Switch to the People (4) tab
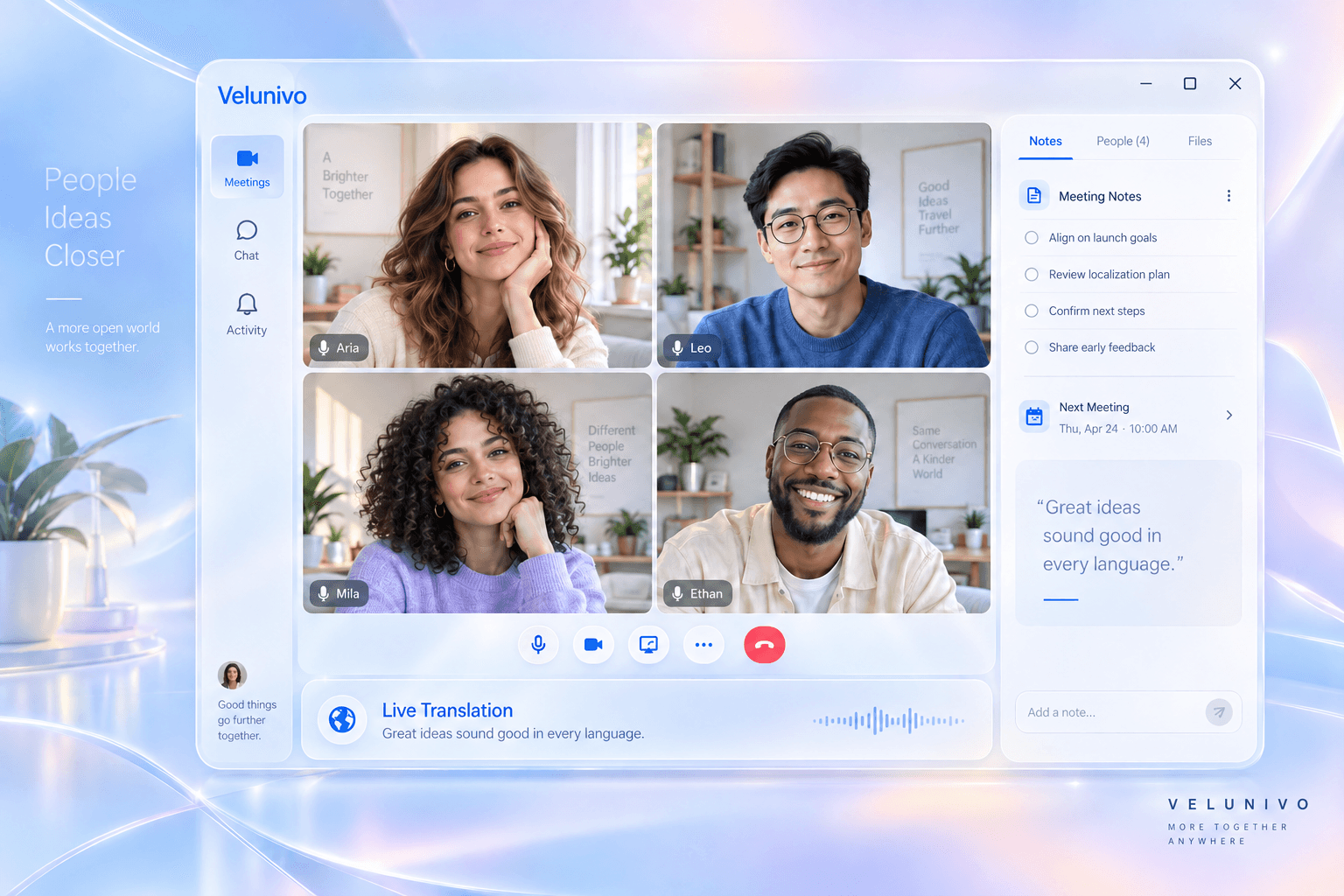Viewport: 1344px width, 896px height. 1123,141
